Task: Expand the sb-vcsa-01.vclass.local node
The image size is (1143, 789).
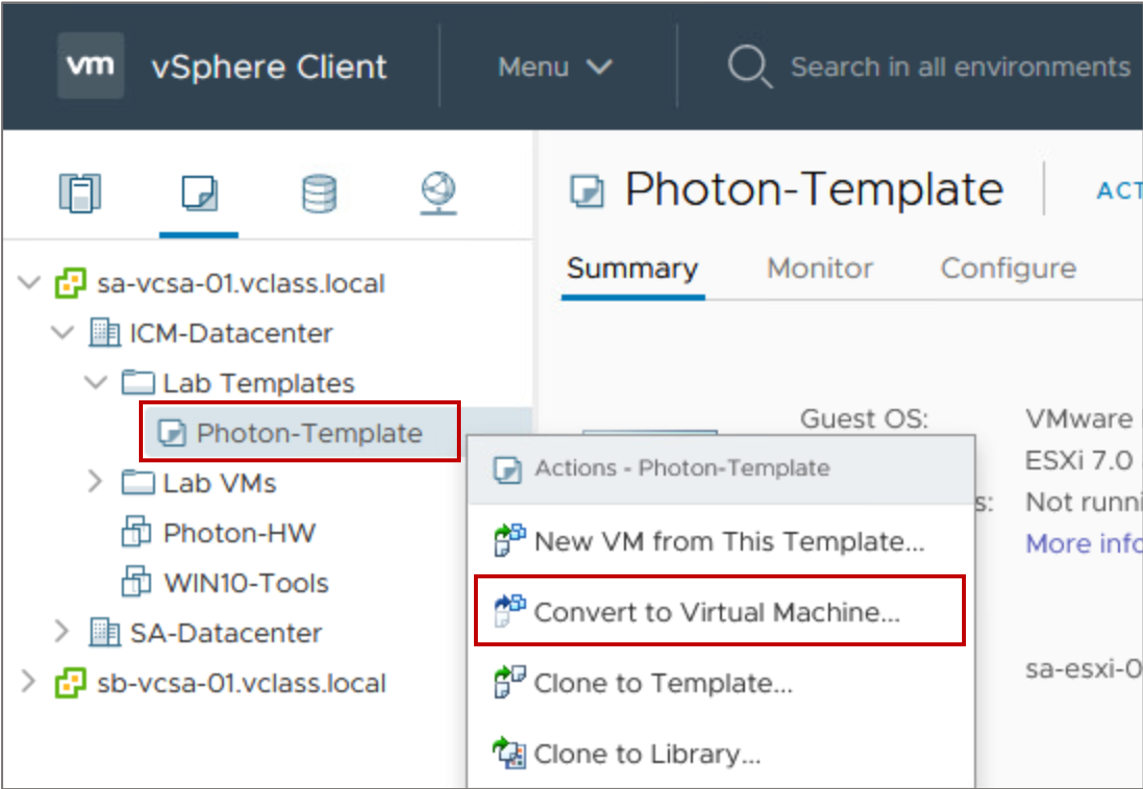Action: (x=28, y=682)
